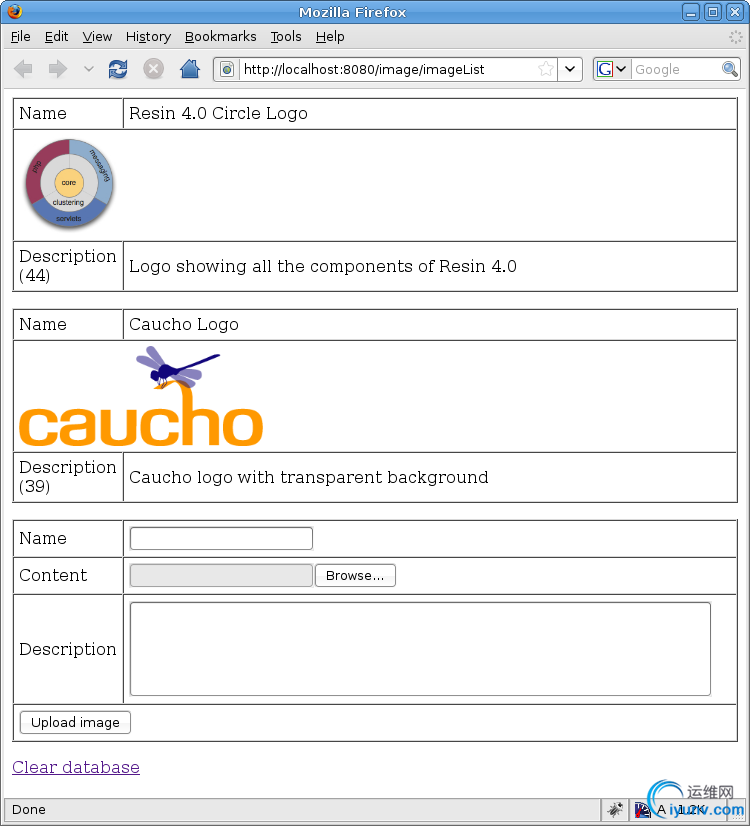Bookmark this page with the star icon

click(x=546, y=69)
